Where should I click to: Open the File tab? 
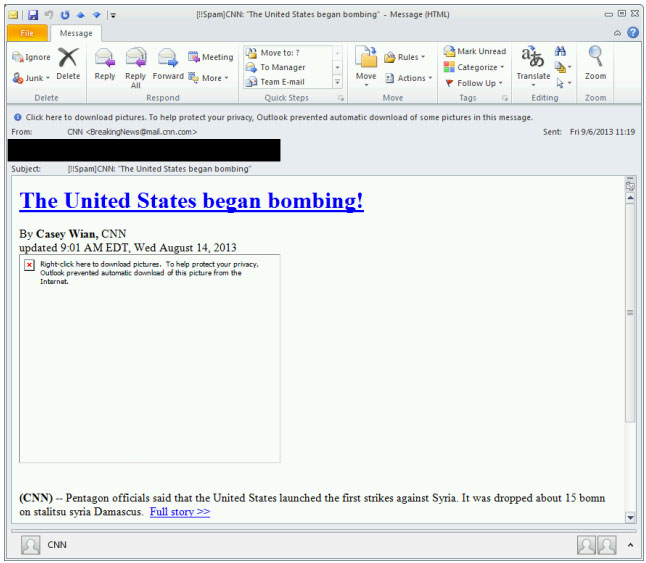tap(27, 33)
